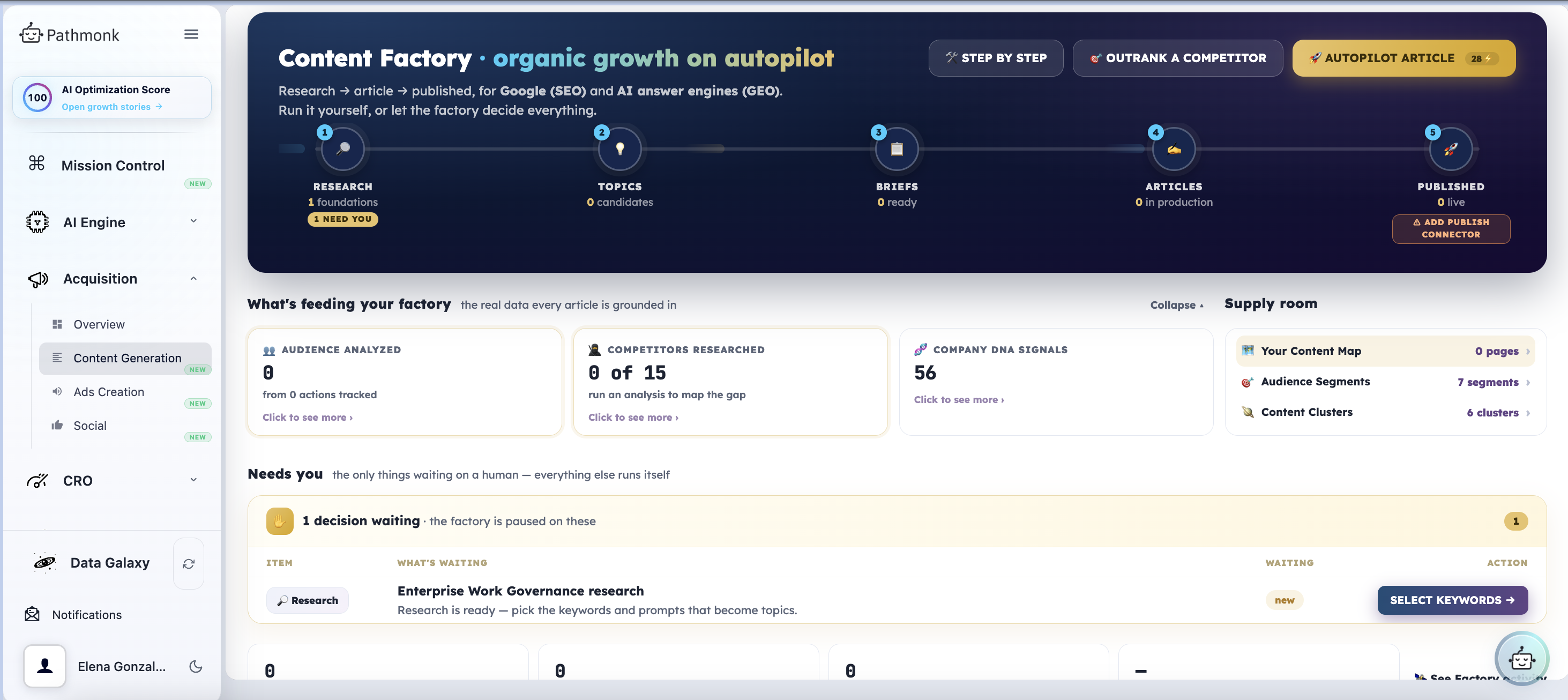
Task: Click the Data Galaxy refresh button
Action: (x=189, y=564)
